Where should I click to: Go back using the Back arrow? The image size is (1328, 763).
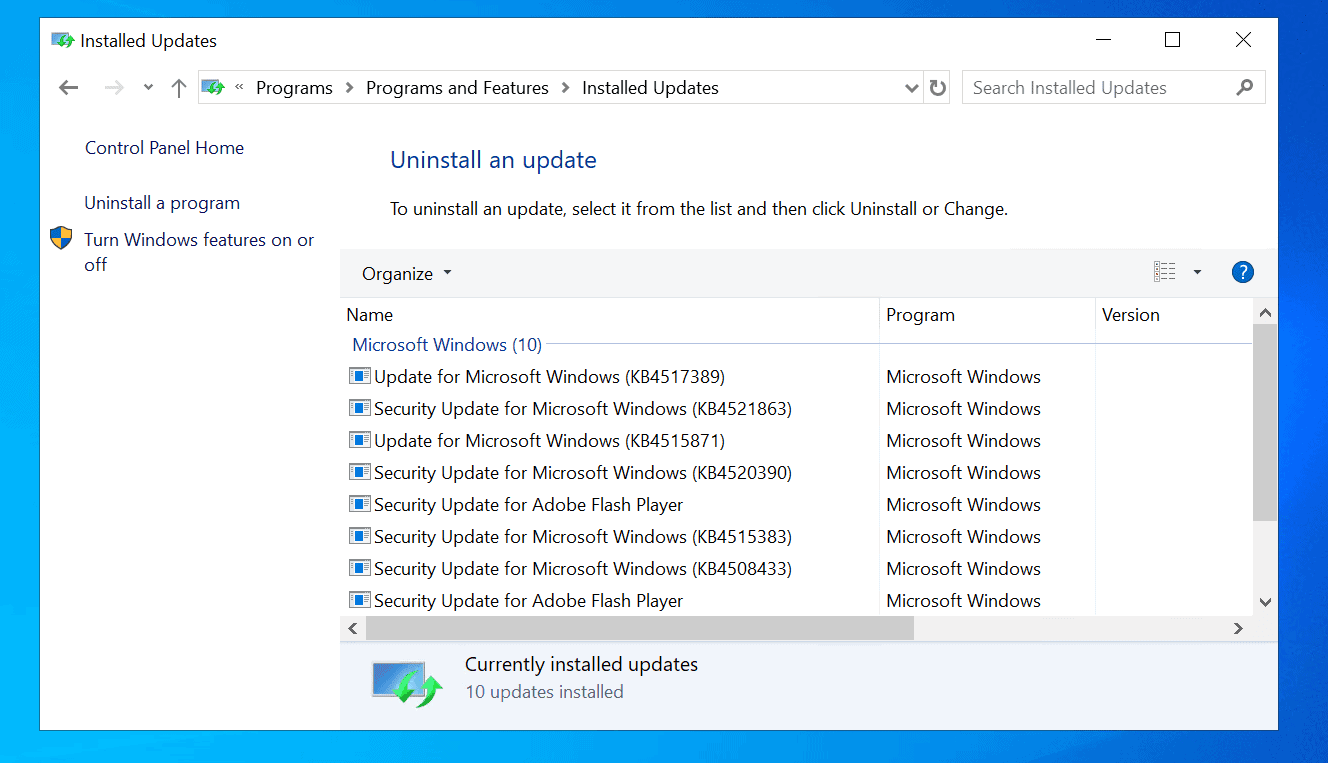point(69,88)
